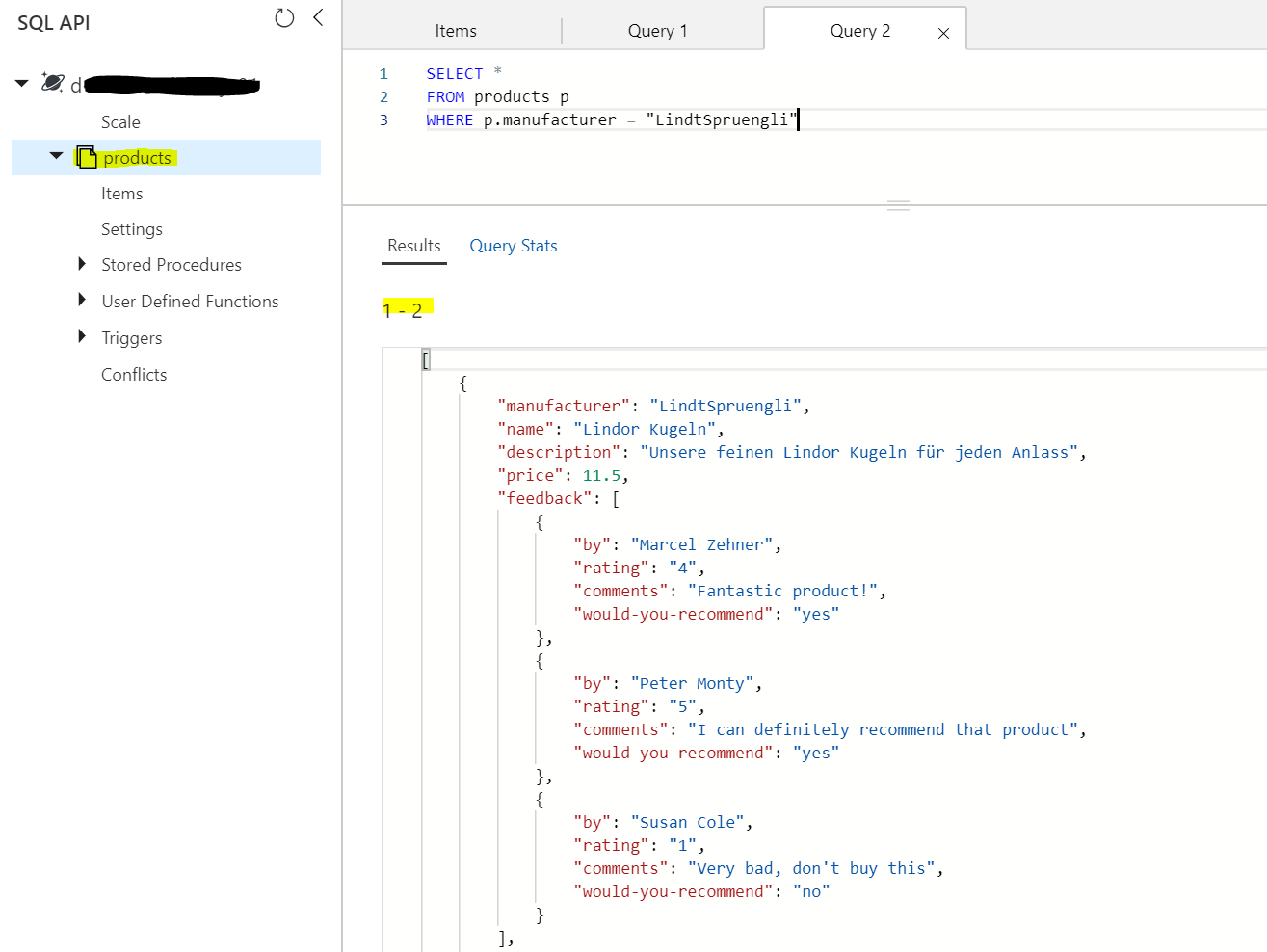Select the Query 2 tab
This screenshot has width=1267, height=952.
pos(860,31)
